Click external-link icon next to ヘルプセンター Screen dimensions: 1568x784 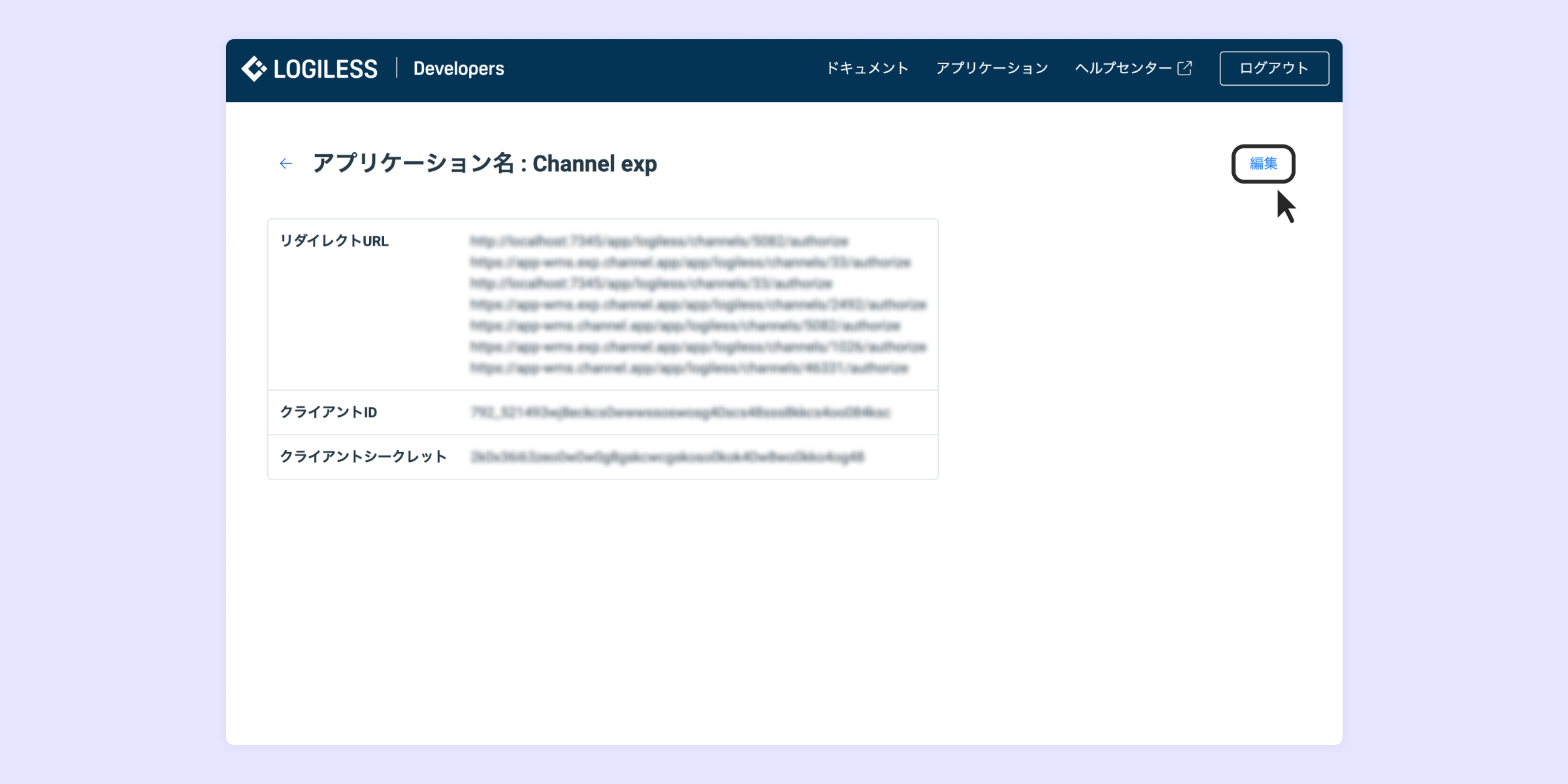pos(1184,68)
